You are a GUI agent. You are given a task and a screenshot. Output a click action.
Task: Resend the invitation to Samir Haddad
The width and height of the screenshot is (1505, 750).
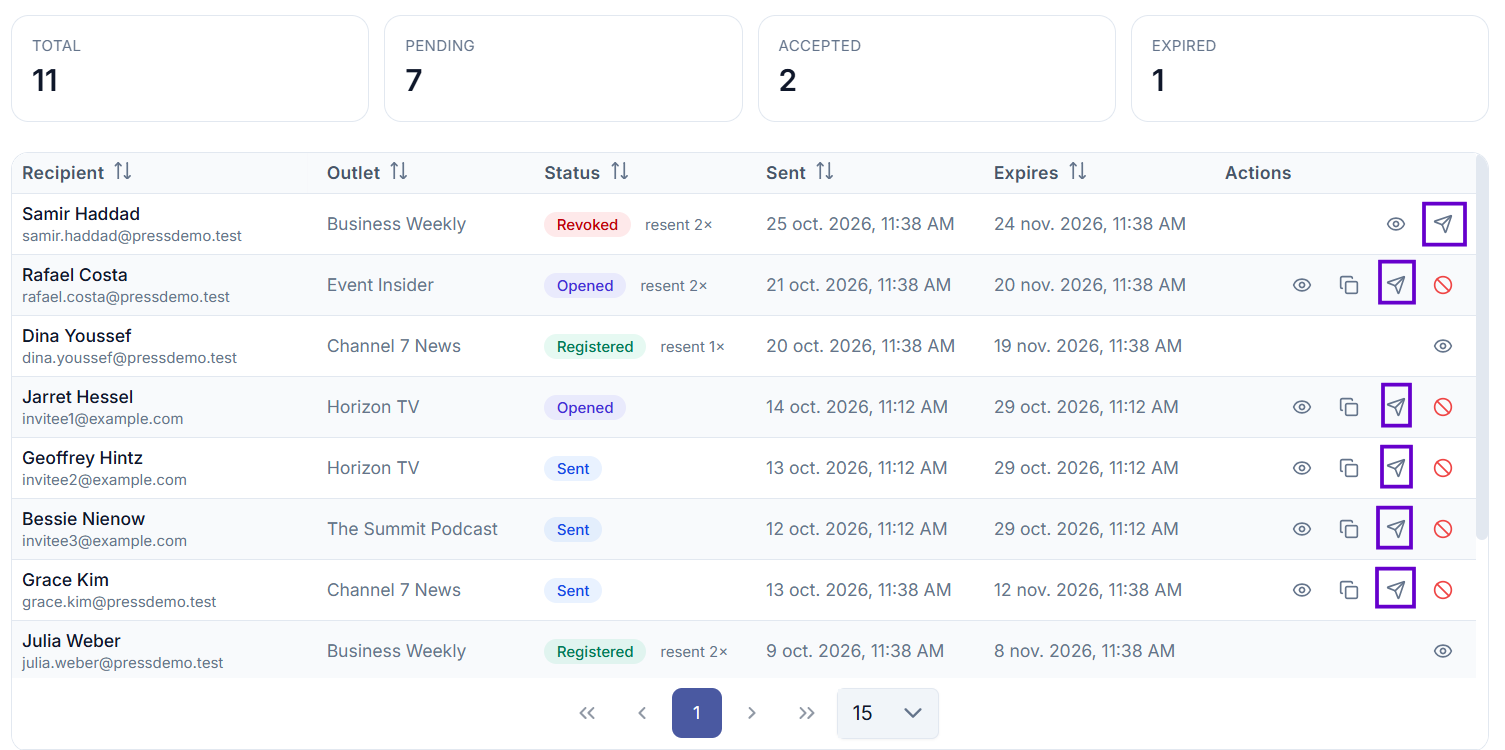(1443, 224)
